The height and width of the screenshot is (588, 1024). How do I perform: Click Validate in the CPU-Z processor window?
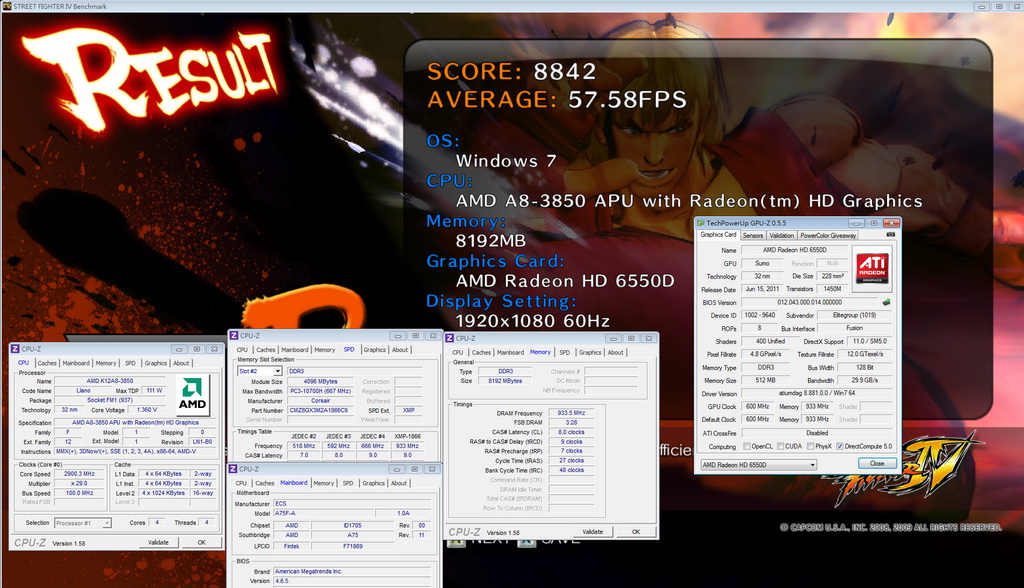click(x=158, y=542)
